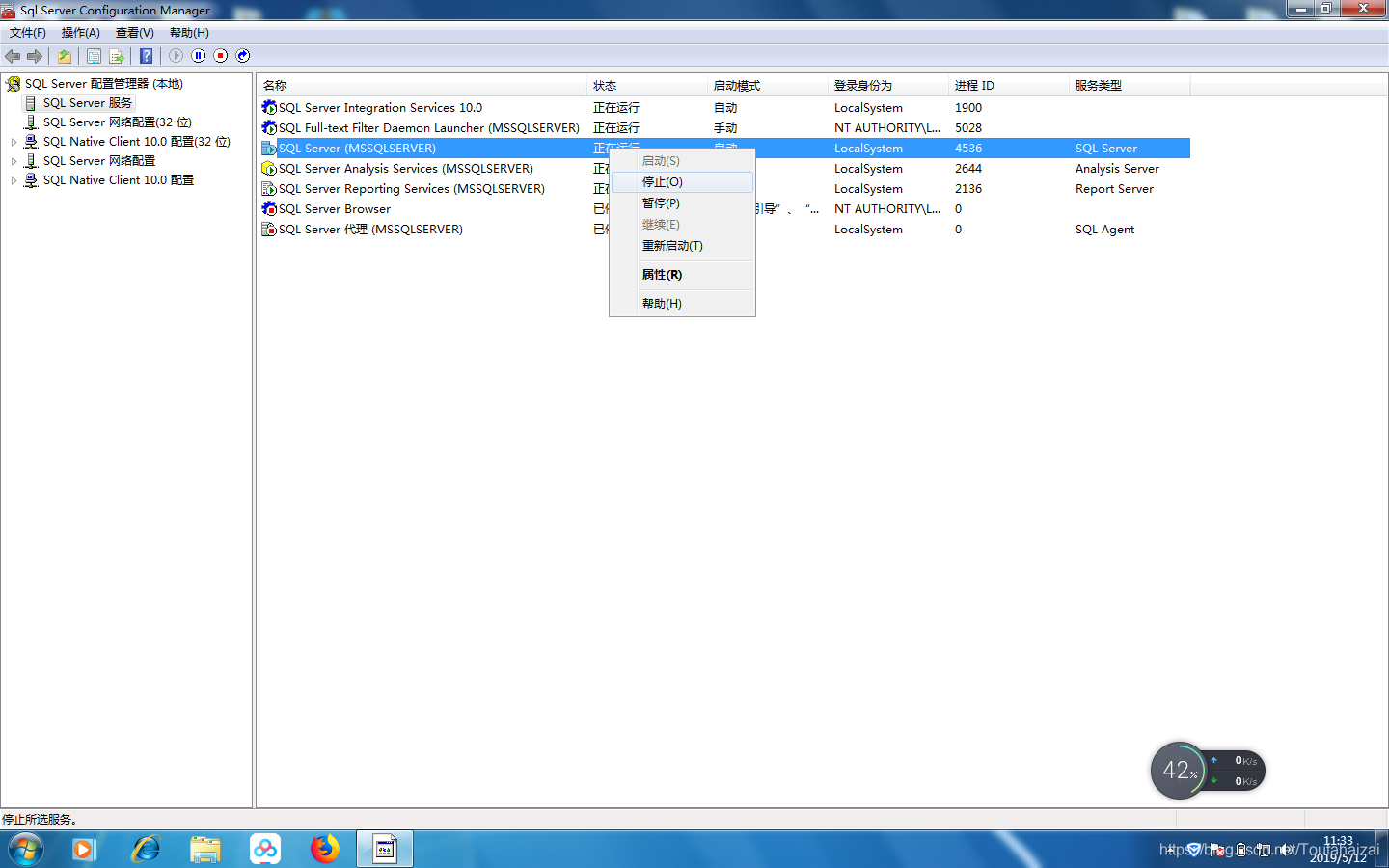The height and width of the screenshot is (868, 1389).
Task: Open the 查看(V) menu
Action: (135, 33)
